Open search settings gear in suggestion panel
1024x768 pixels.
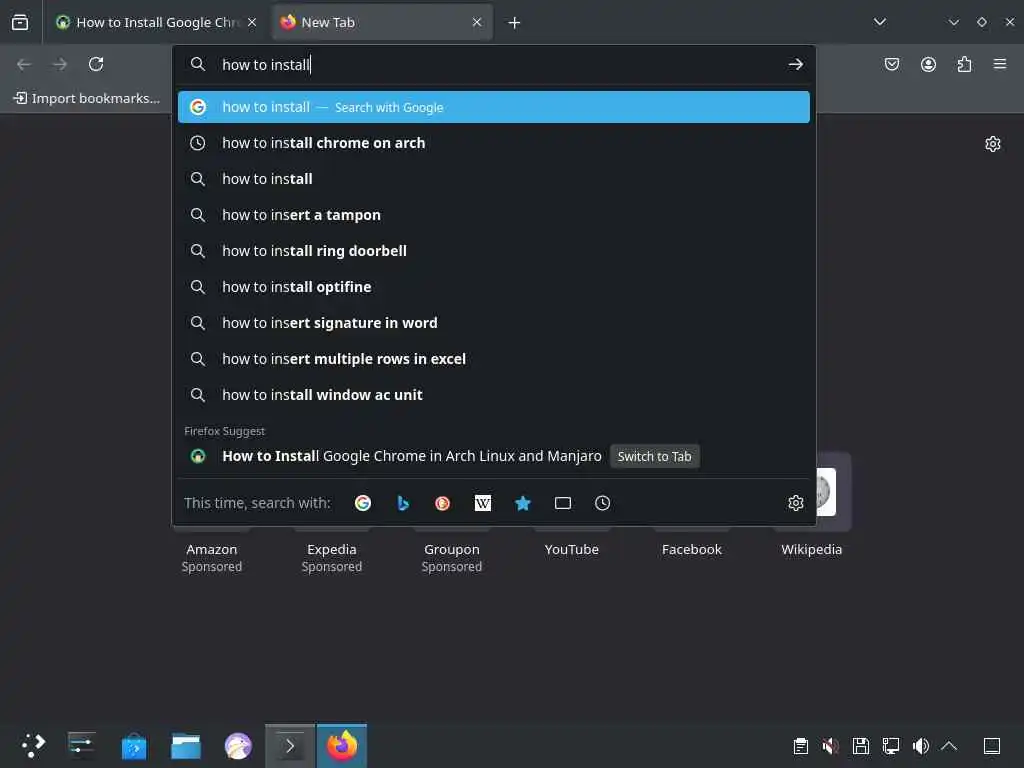795,503
